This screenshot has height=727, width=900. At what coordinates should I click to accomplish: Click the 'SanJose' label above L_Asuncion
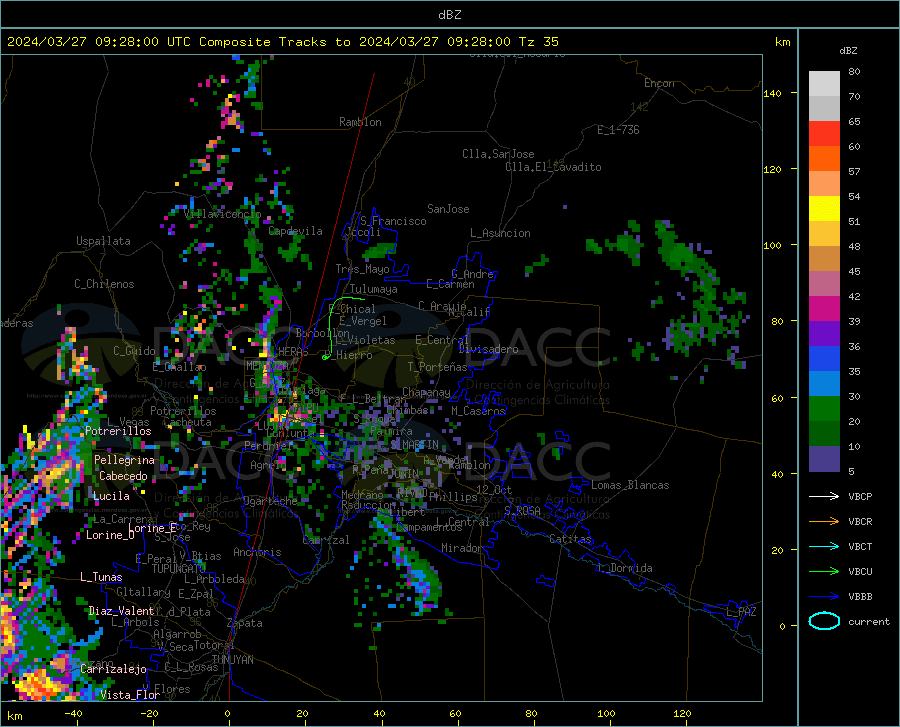click(x=448, y=209)
